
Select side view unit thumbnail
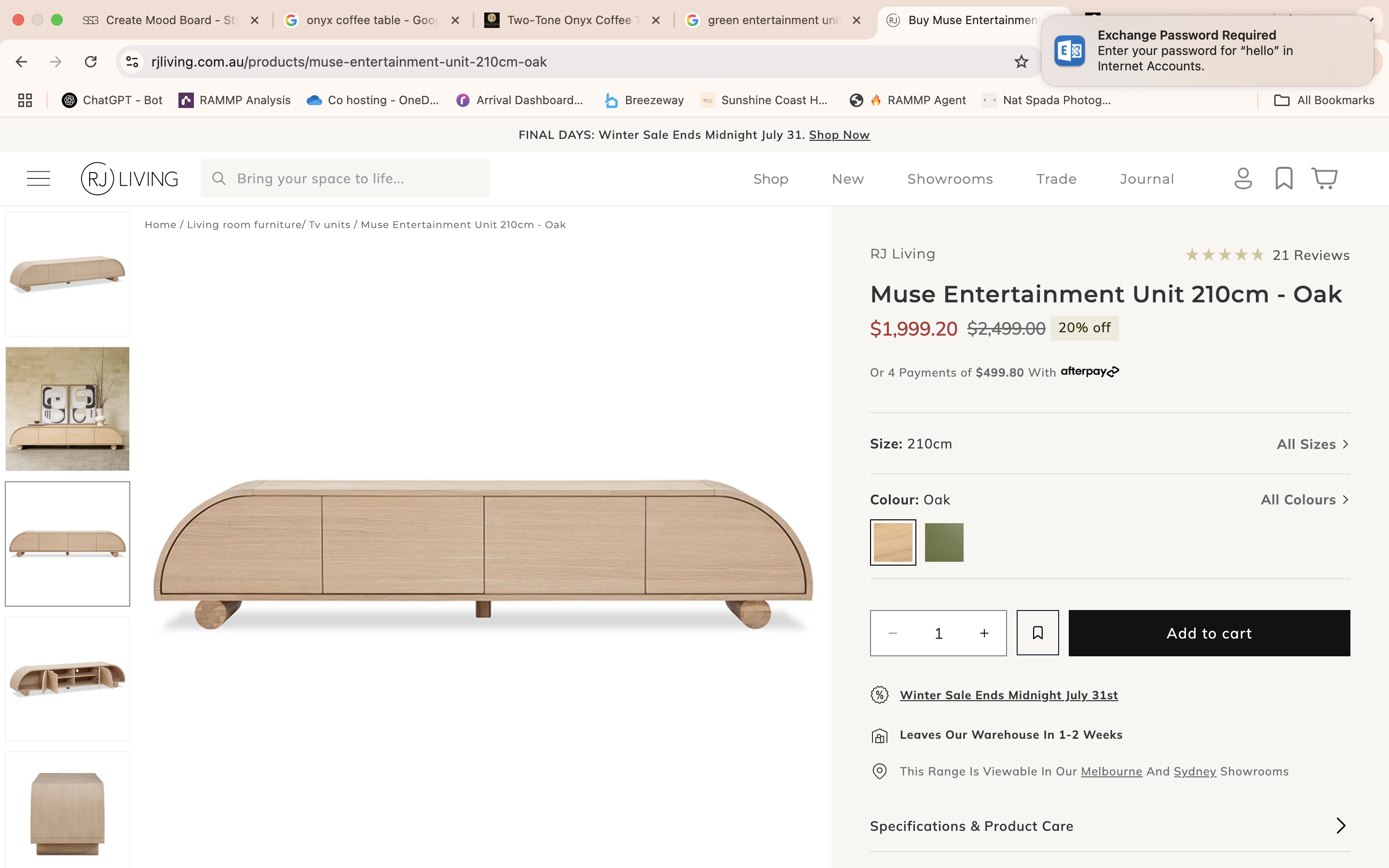point(68,811)
